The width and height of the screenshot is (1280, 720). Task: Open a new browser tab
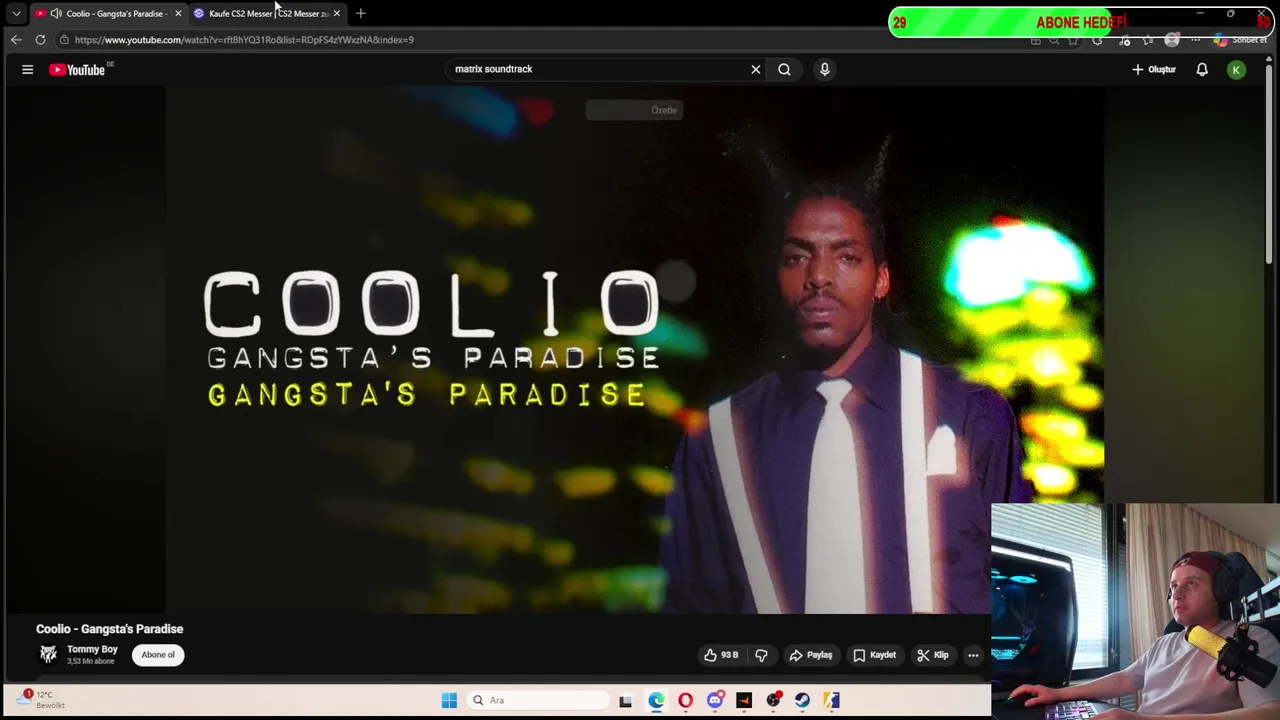[361, 13]
